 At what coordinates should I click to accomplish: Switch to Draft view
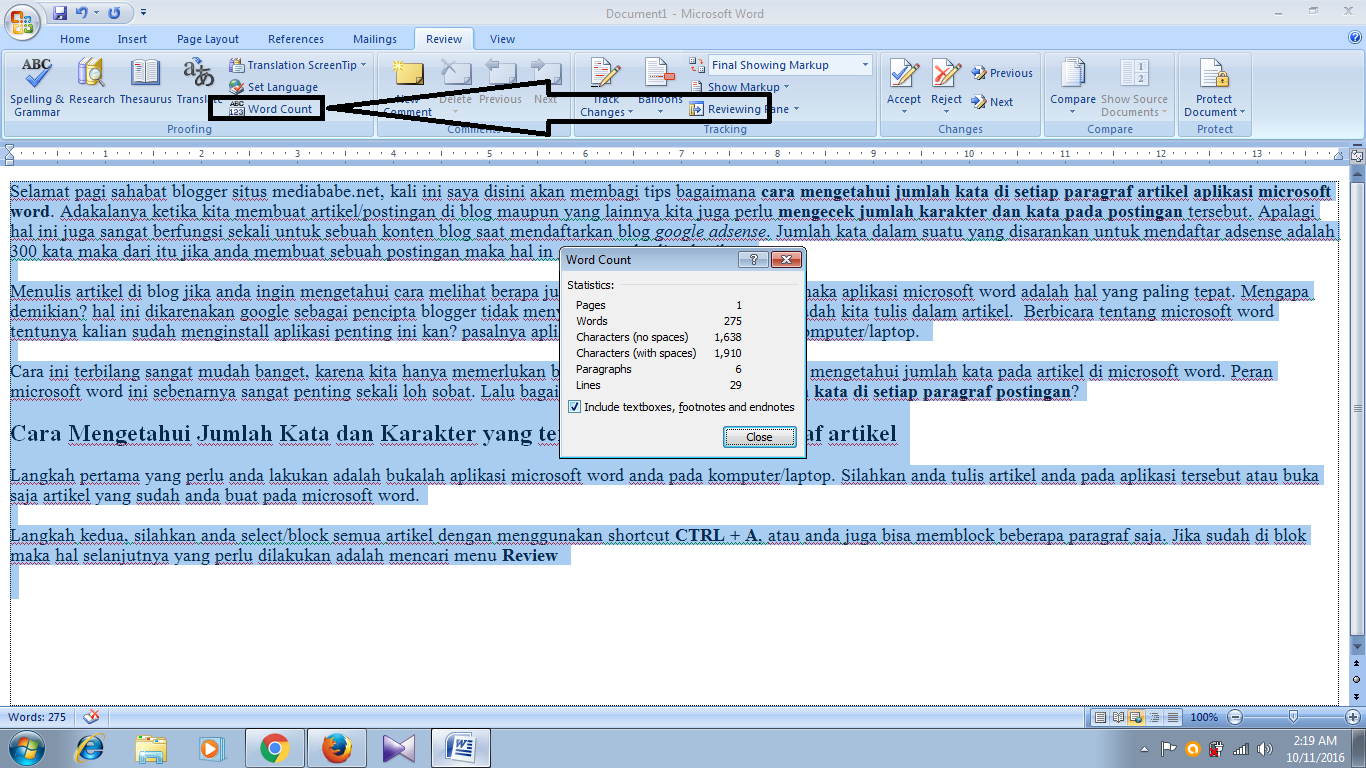[x=1173, y=717]
